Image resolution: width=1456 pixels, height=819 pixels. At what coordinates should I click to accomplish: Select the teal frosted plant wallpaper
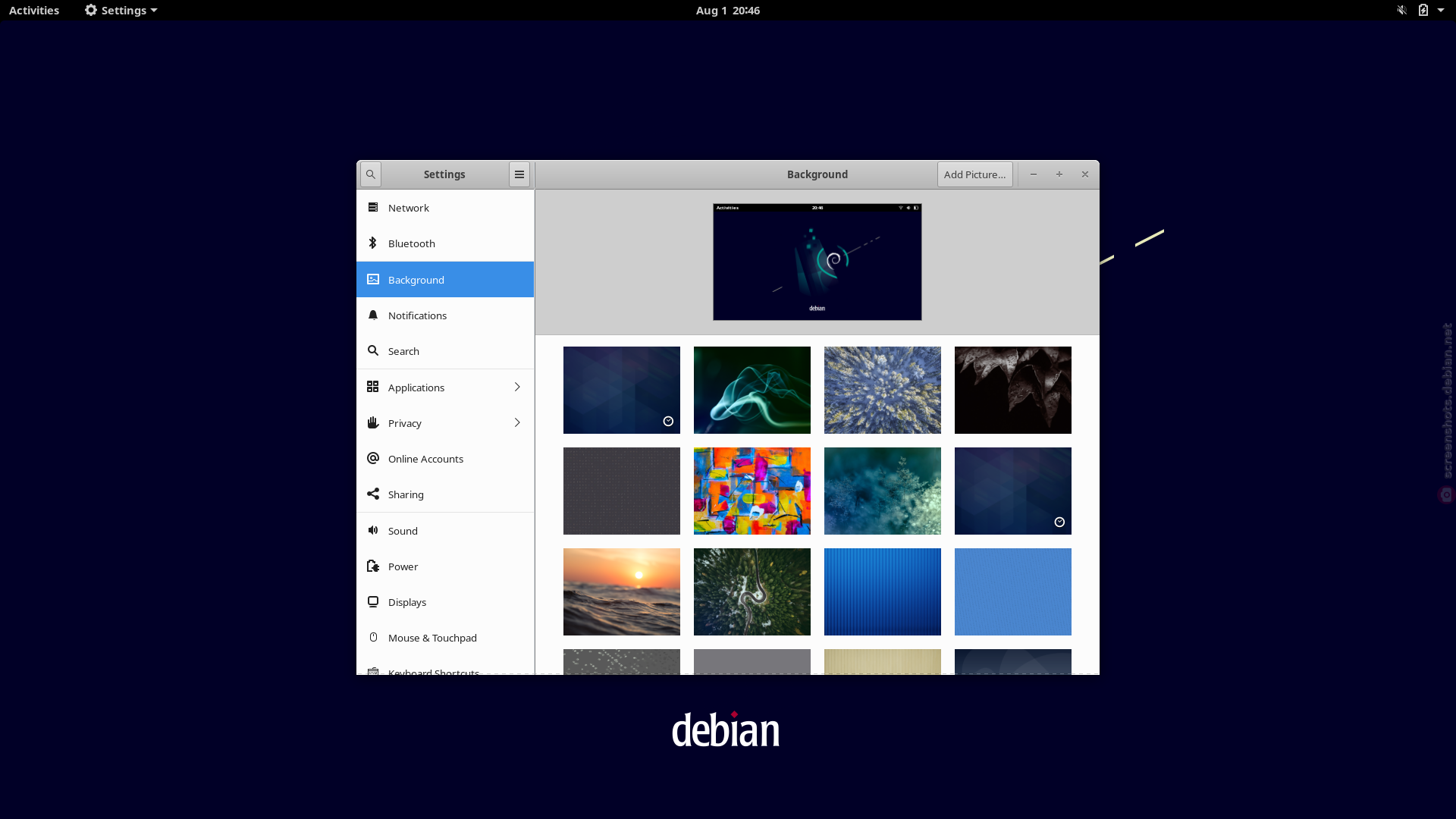[883, 491]
